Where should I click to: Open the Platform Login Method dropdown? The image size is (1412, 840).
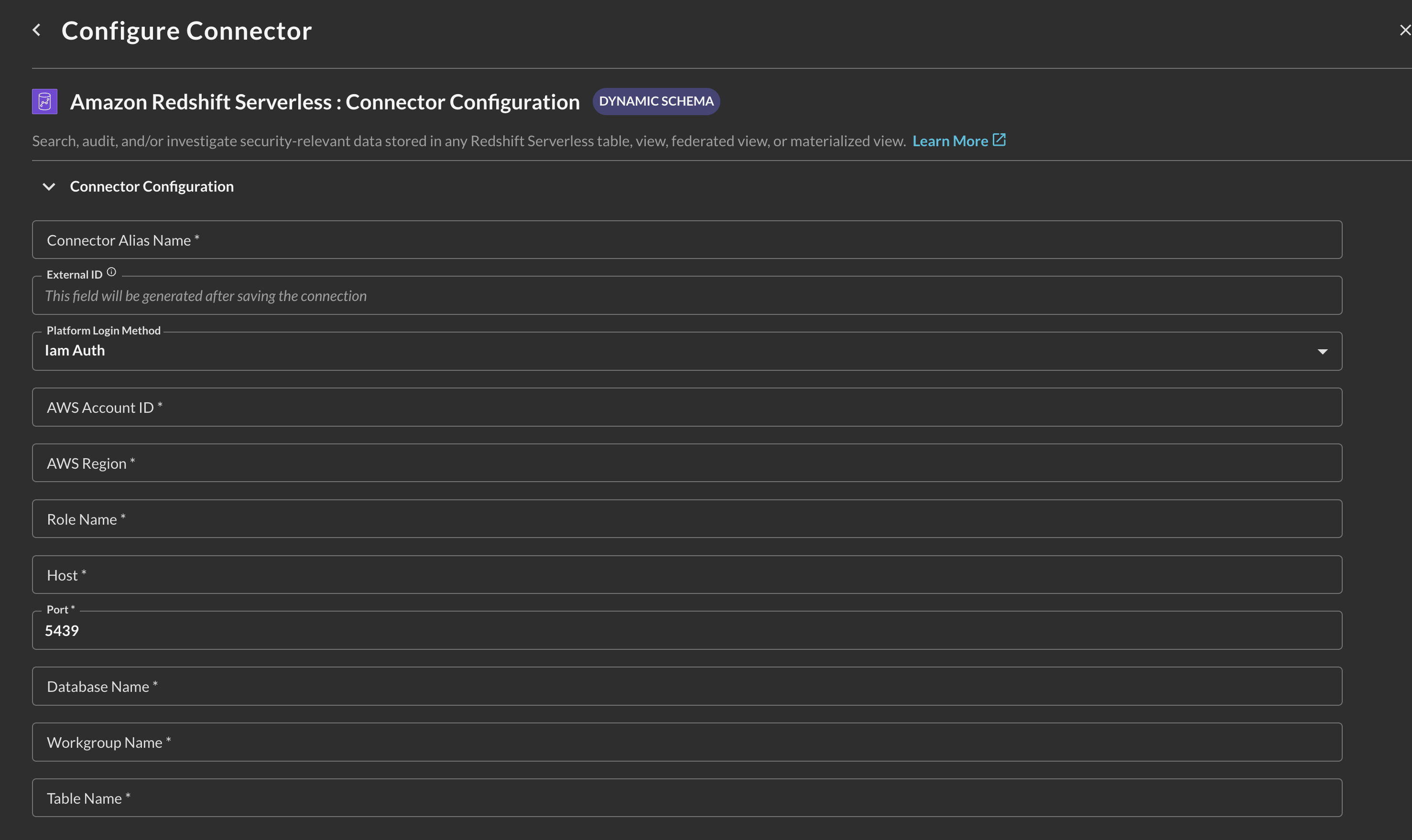(687, 351)
